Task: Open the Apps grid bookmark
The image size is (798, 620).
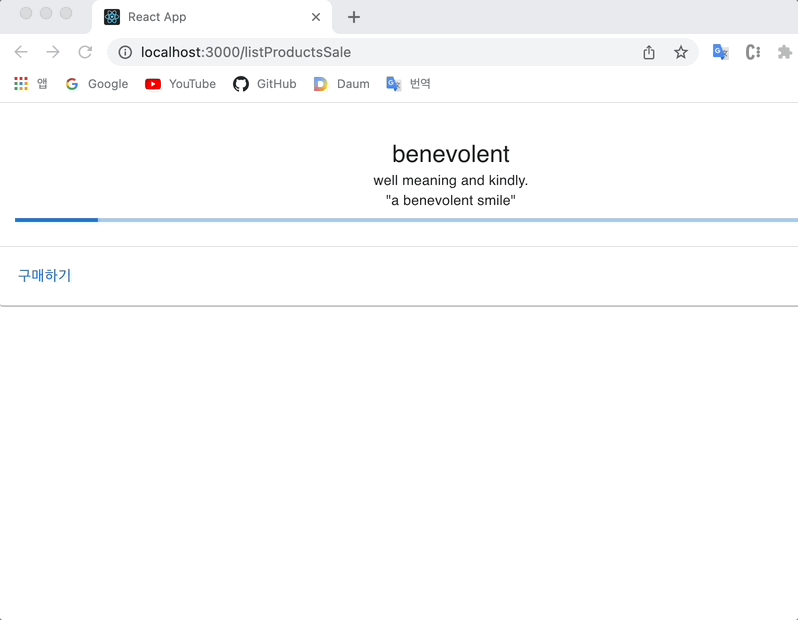Action: (x=31, y=83)
